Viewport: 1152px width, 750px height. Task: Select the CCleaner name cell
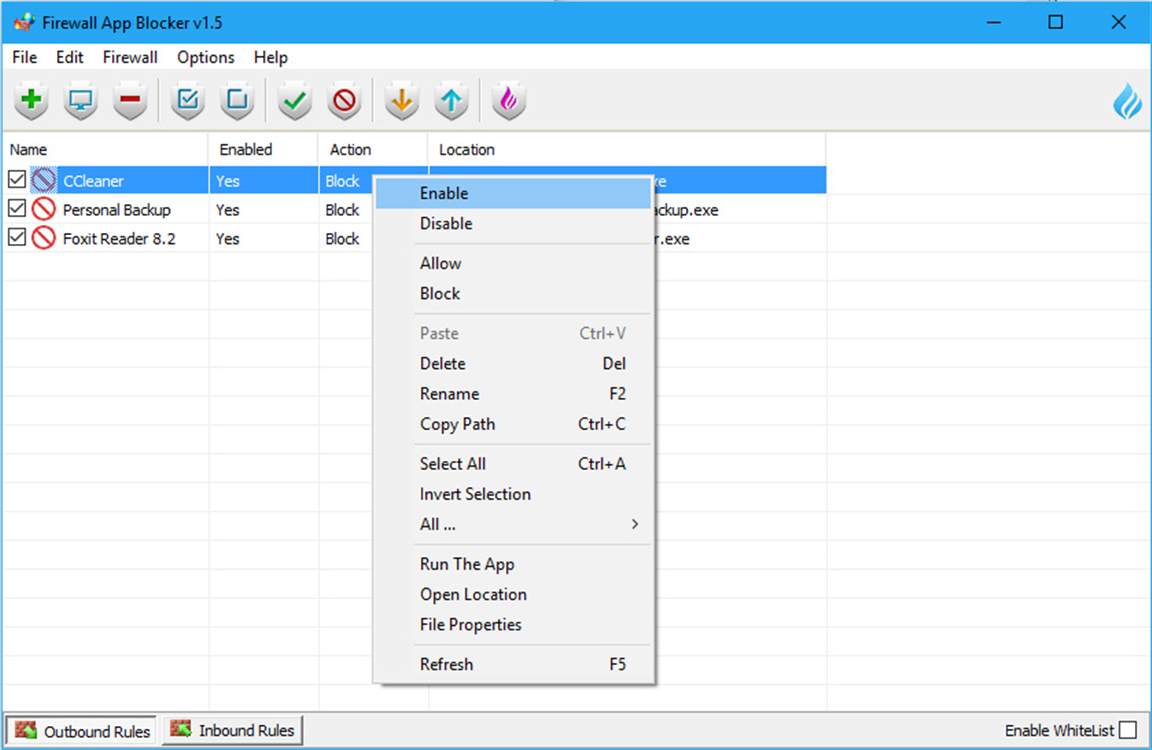pos(93,181)
